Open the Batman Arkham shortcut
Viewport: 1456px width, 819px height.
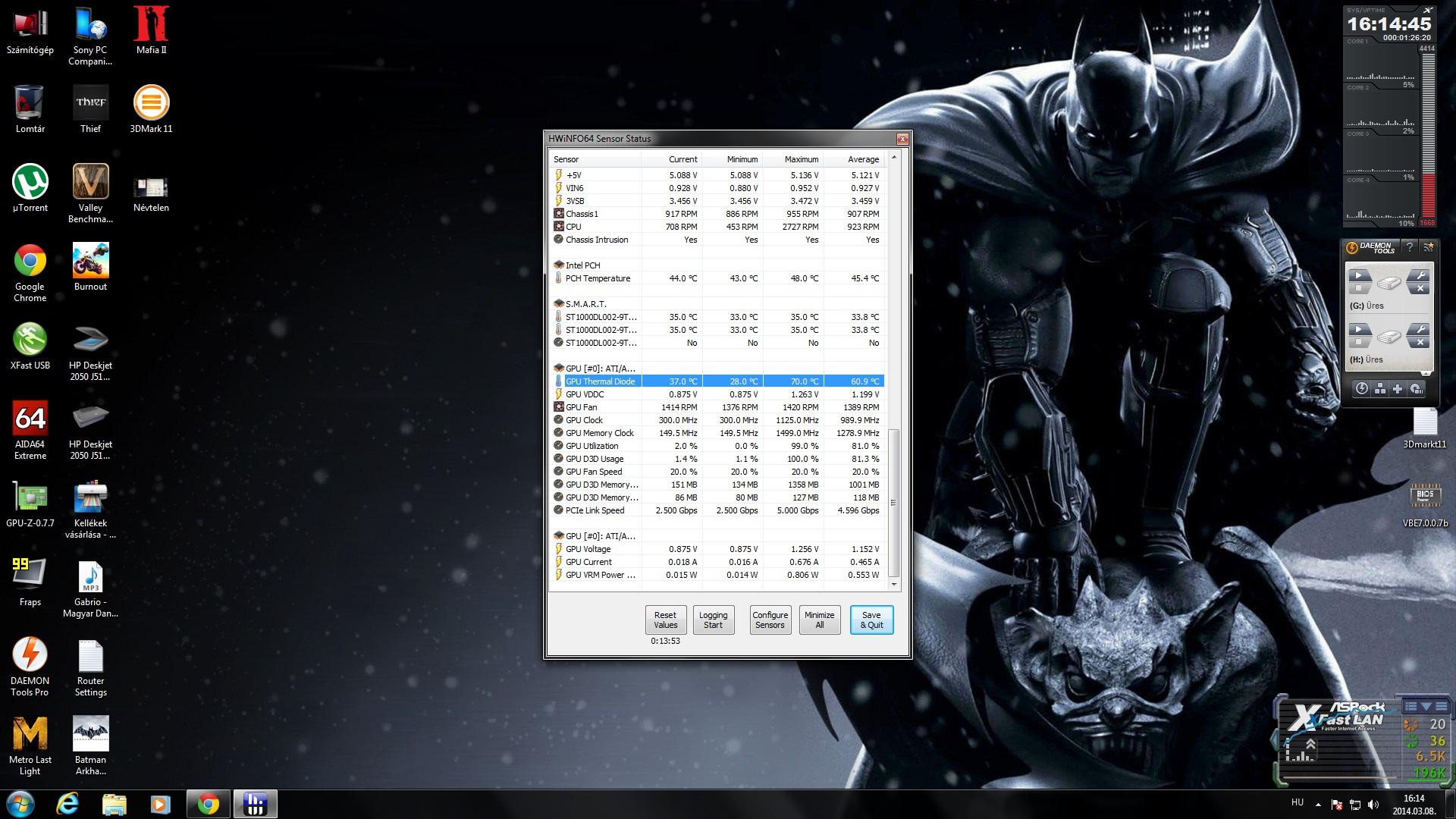click(x=90, y=745)
